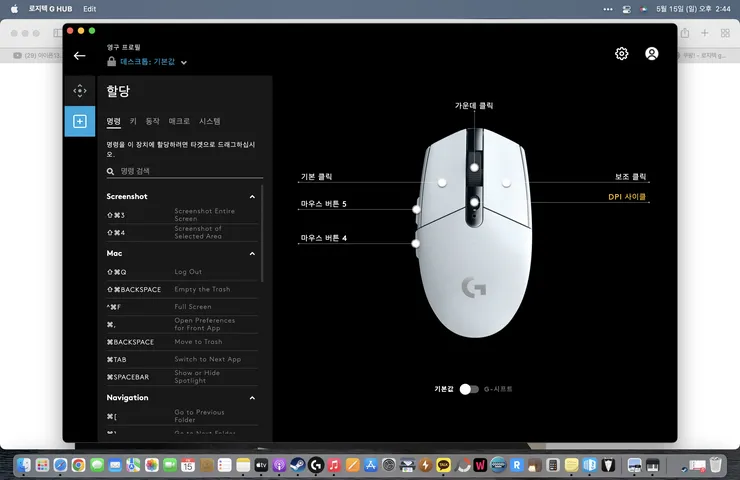
Task: Select Switch to Next App command
Action: (182, 359)
